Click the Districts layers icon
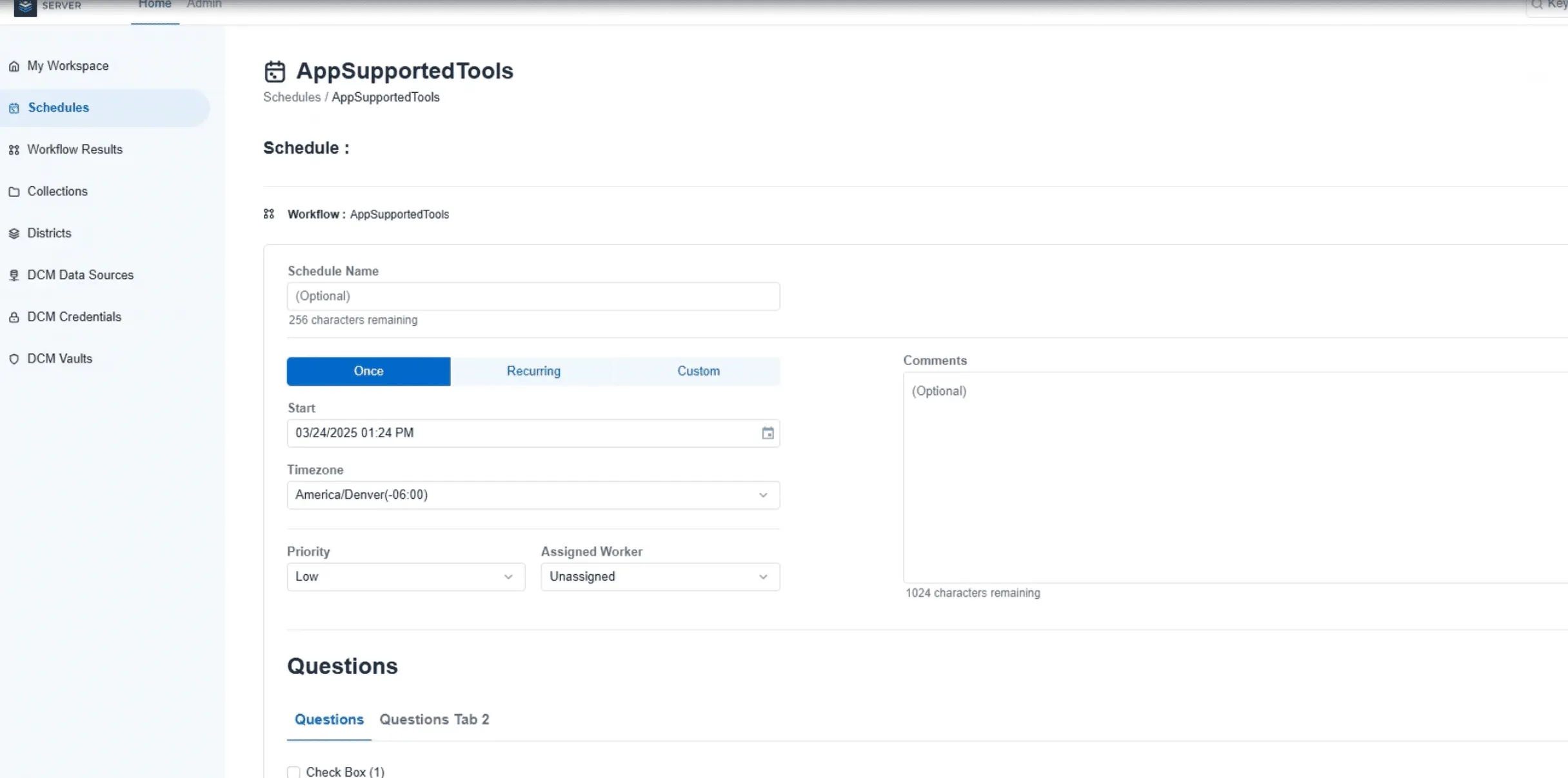The height and width of the screenshot is (778, 1568). click(14, 234)
